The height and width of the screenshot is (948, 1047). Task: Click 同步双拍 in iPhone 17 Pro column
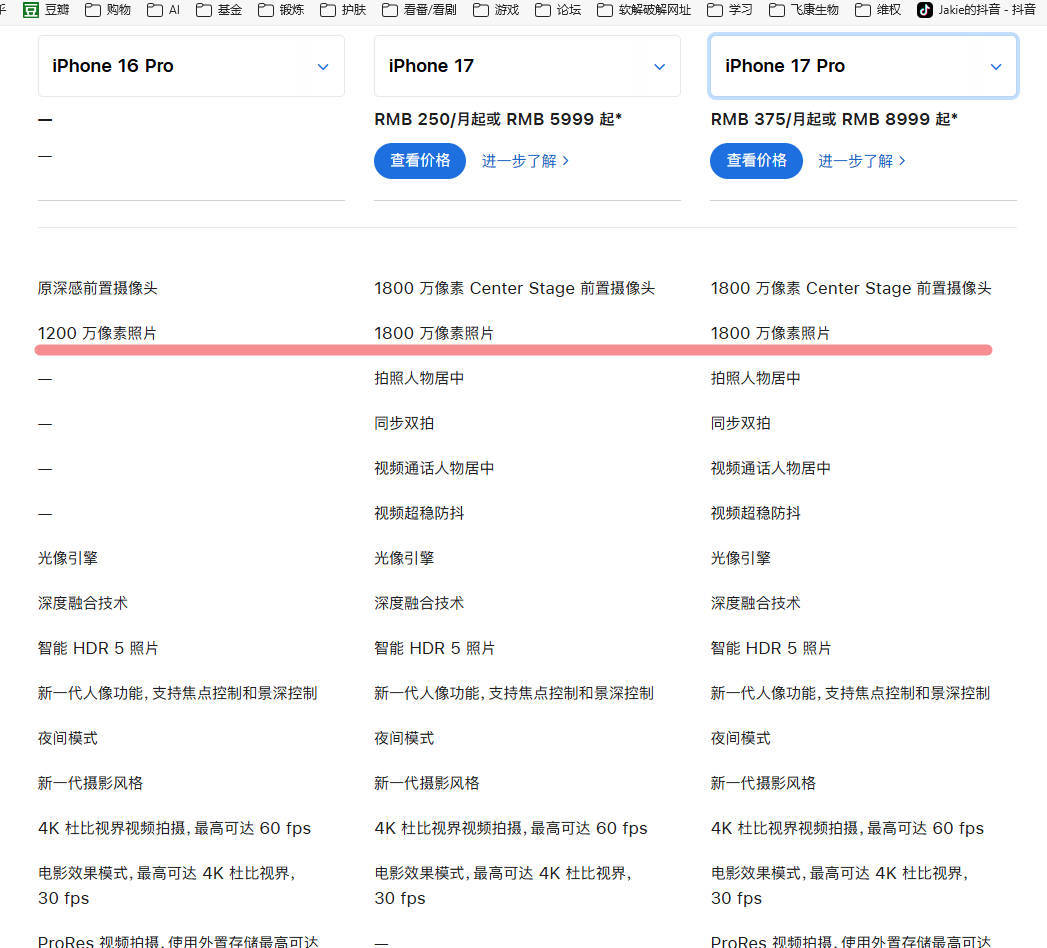tap(741, 423)
